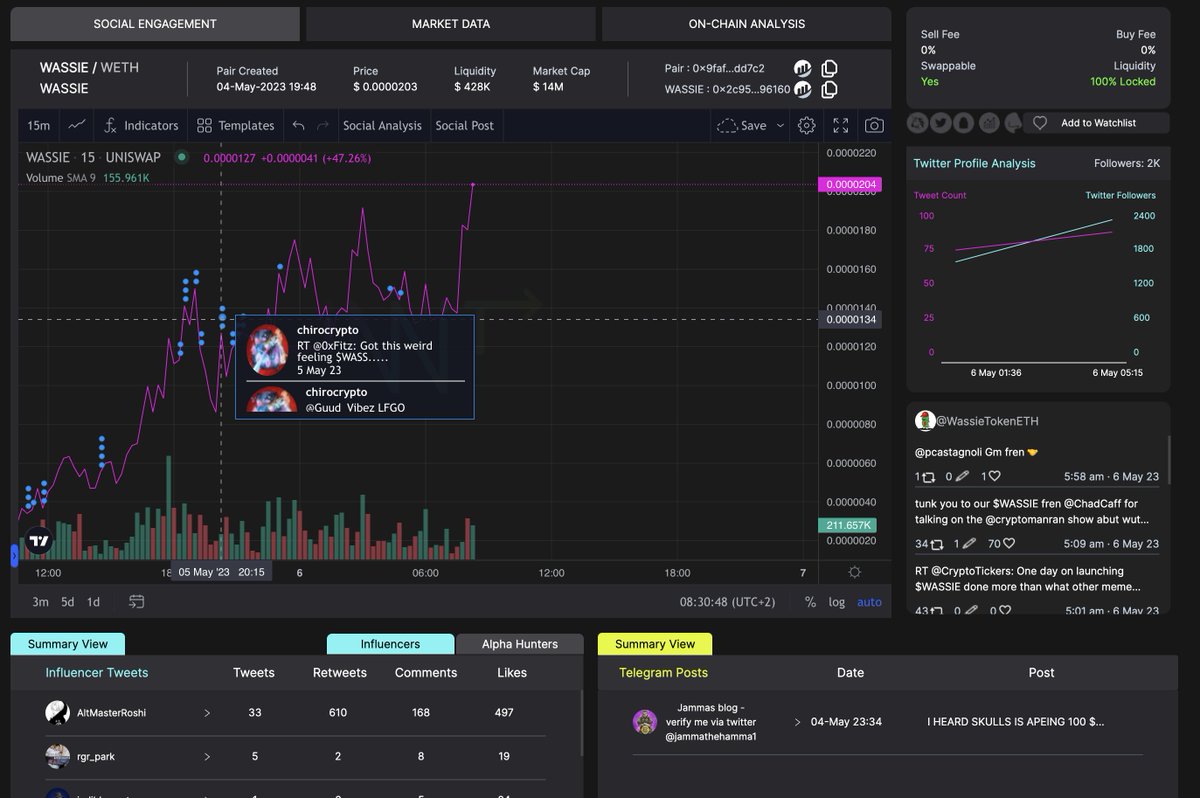Image resolution: width=1200 pixels, height=798 pixels.
Task: Switch to Market Data tab
Action: 451,24
